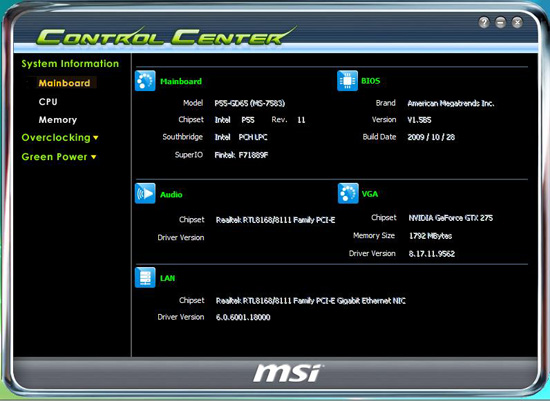
Task: Click the SuperIO label
Action: tap(189, 155)
